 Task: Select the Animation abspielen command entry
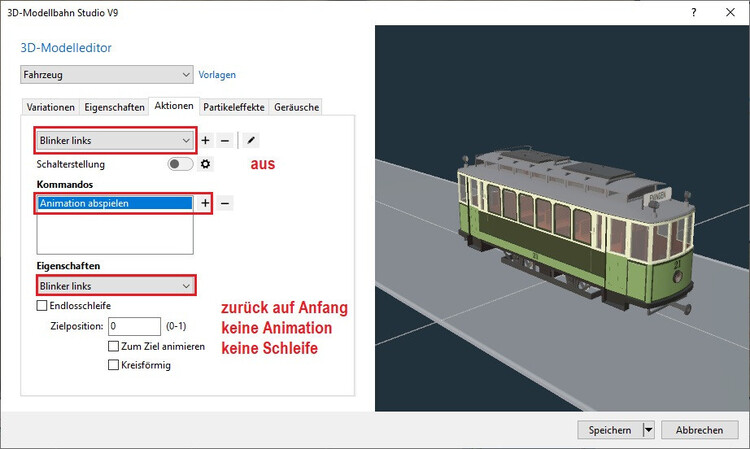tap(115, 203)
